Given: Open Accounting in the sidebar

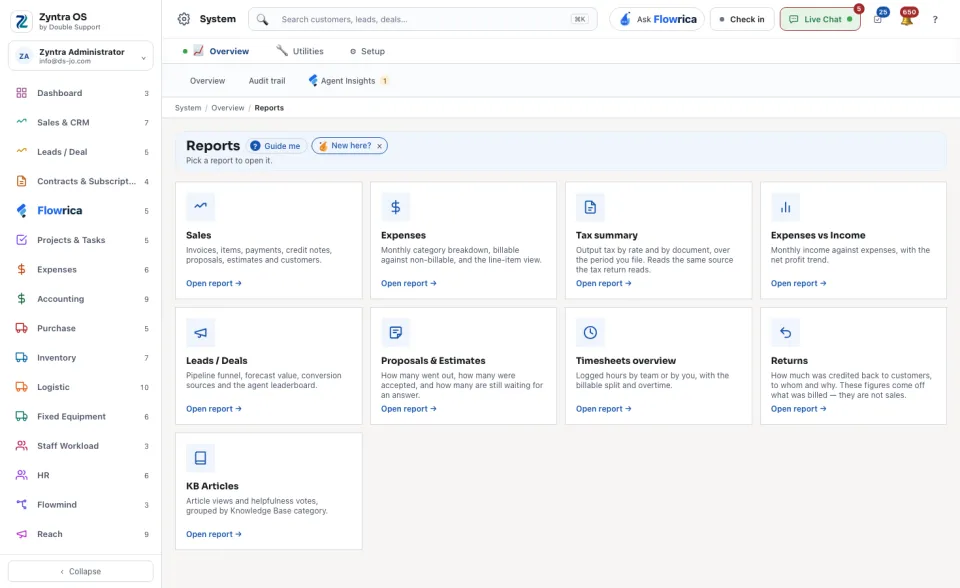Looking at the screenshot, I should (81, 299).
